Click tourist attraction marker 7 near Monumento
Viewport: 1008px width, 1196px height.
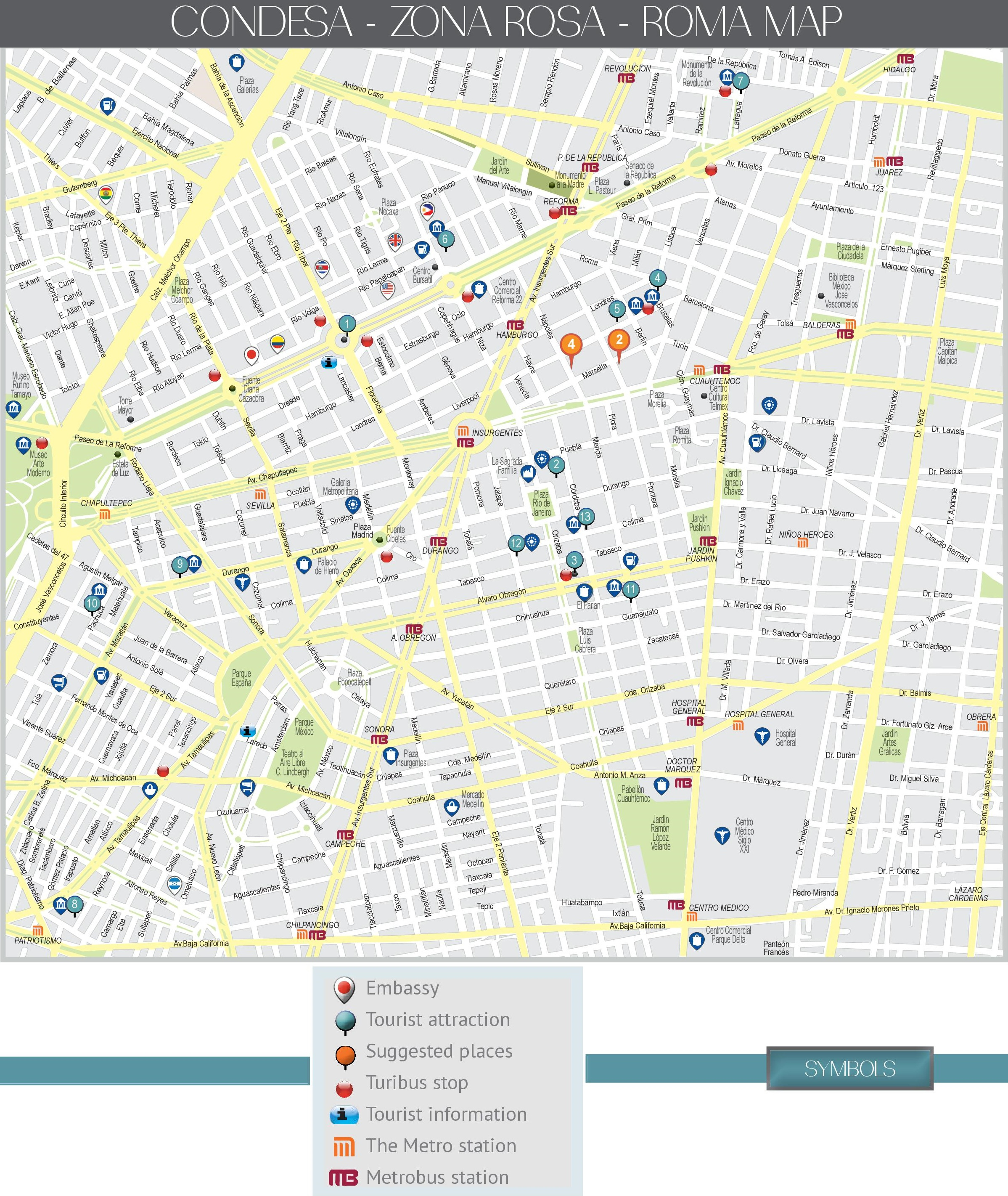click(740, 81)
